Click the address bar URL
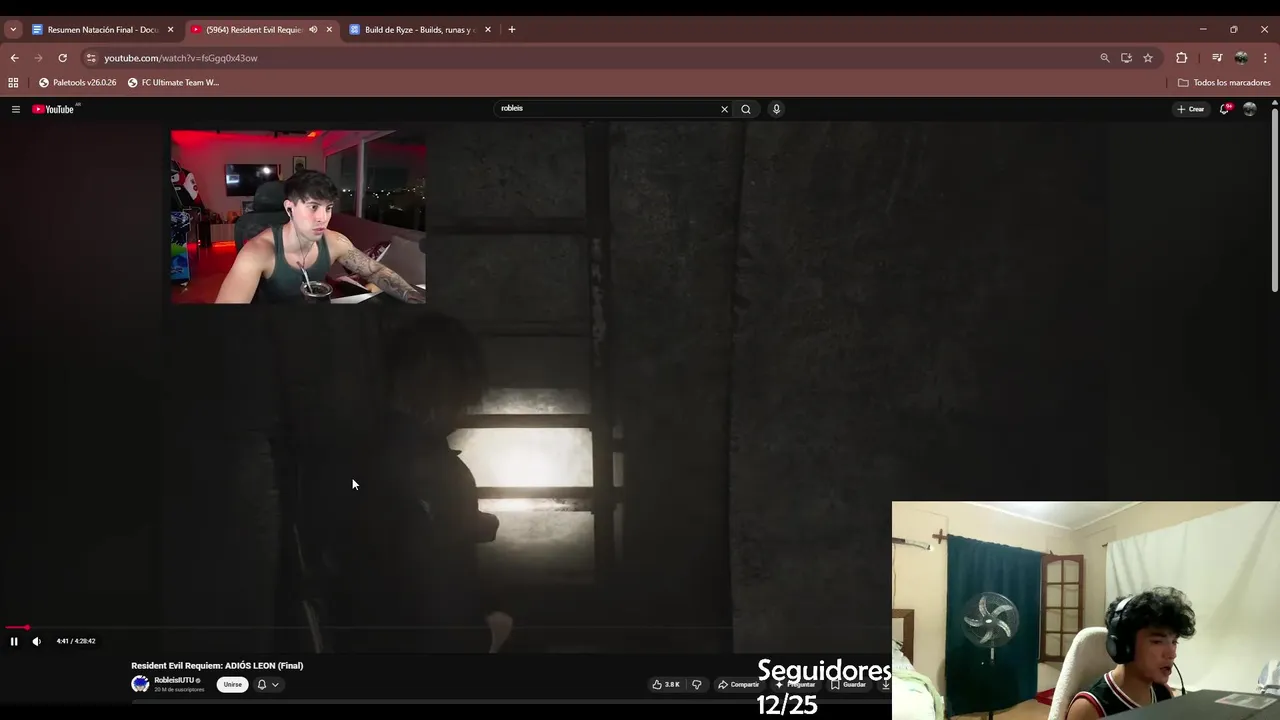The height and width of the screenshot is (720, 1280). click(181, 58)
